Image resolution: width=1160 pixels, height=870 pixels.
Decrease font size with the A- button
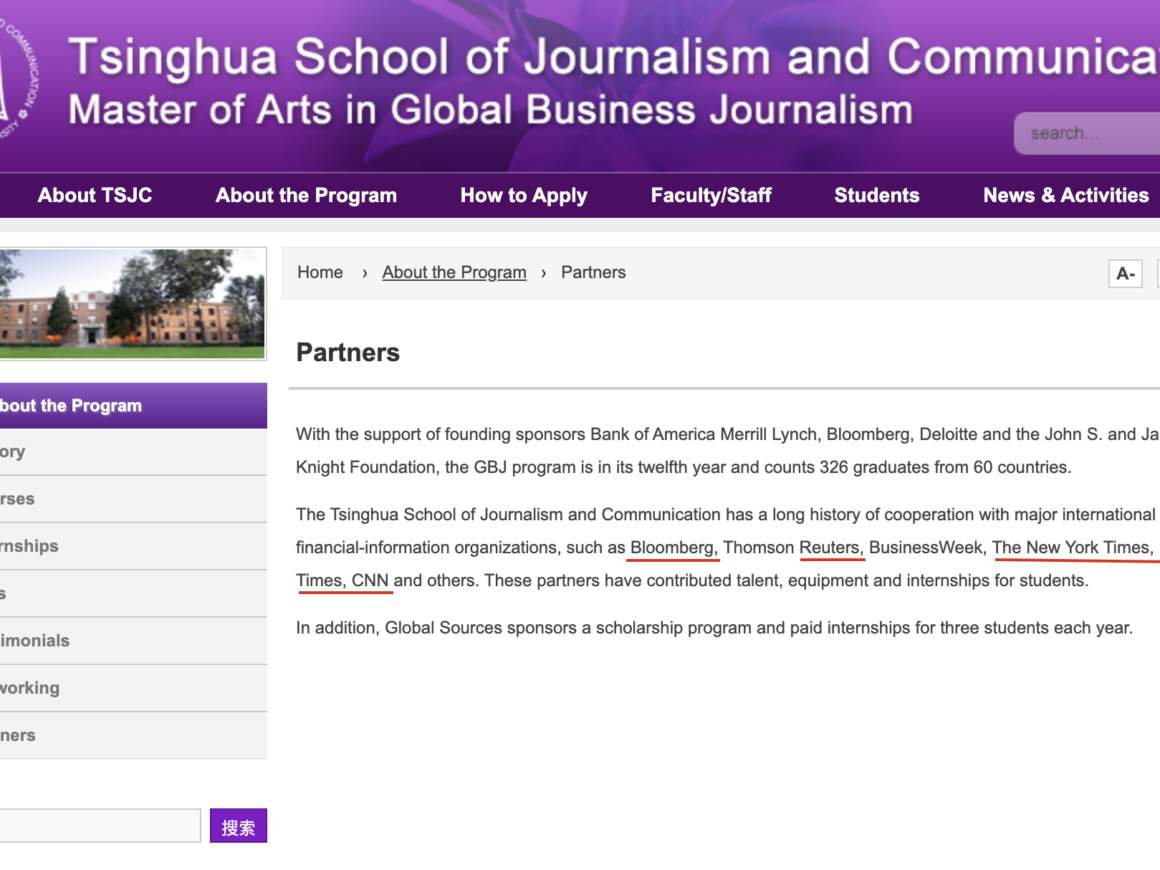(1125, 273)
